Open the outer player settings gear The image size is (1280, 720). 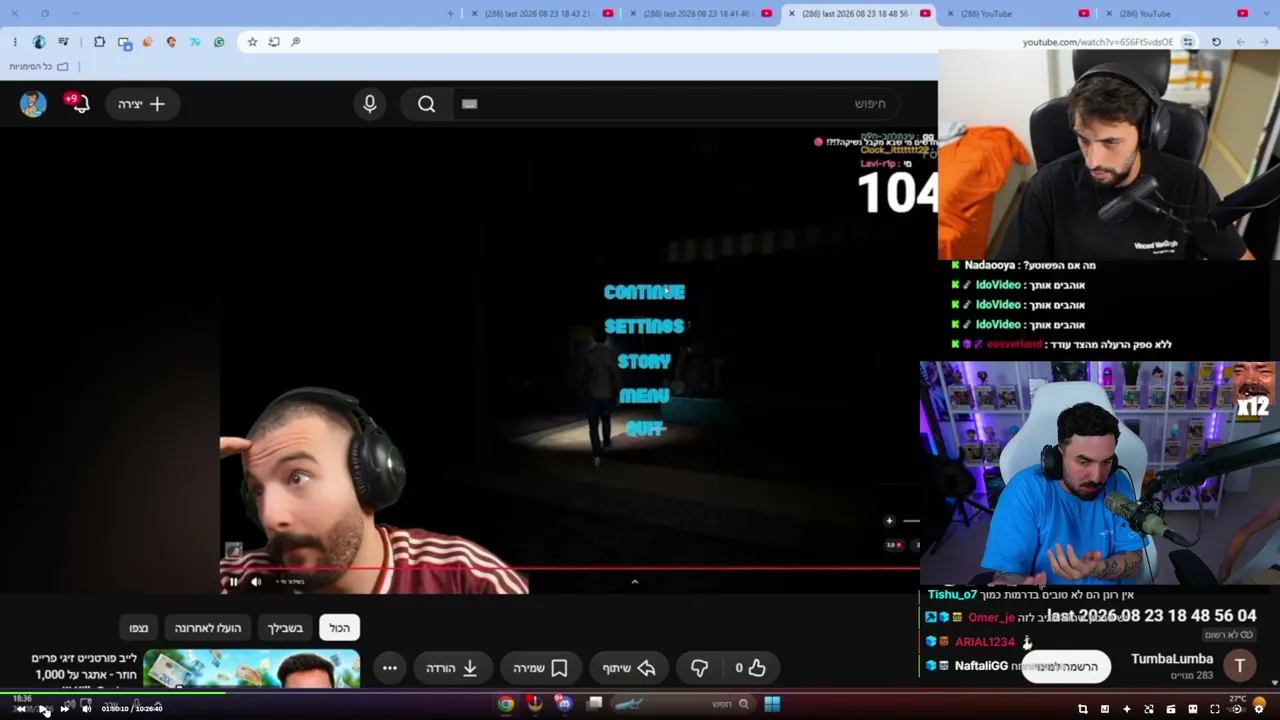click(1259, 709)
